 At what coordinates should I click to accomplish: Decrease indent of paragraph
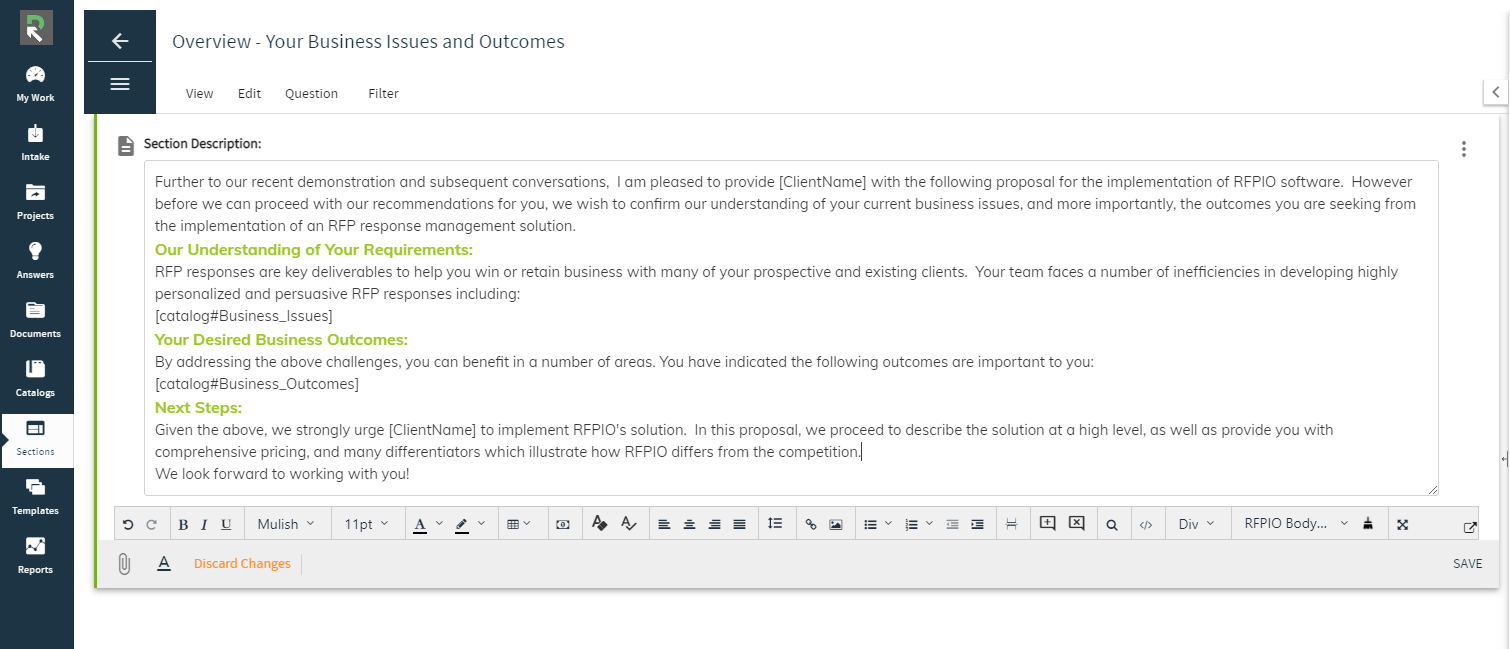point(952,524)
